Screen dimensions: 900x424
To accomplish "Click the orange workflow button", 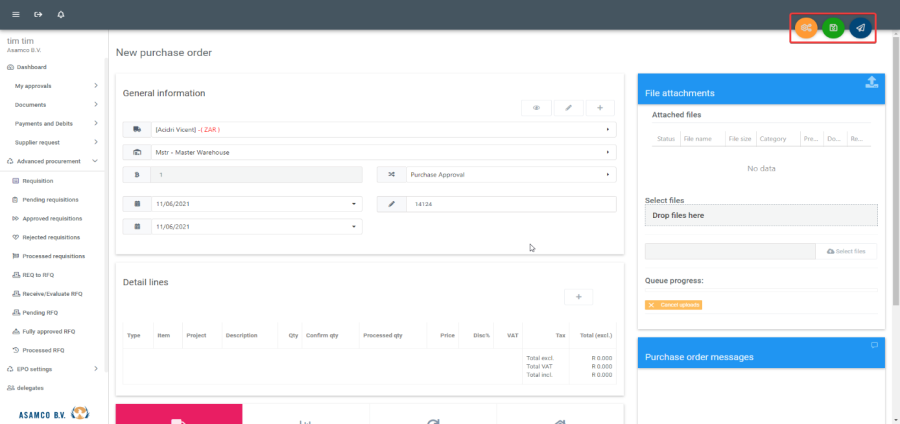I will tap(806, 28).
